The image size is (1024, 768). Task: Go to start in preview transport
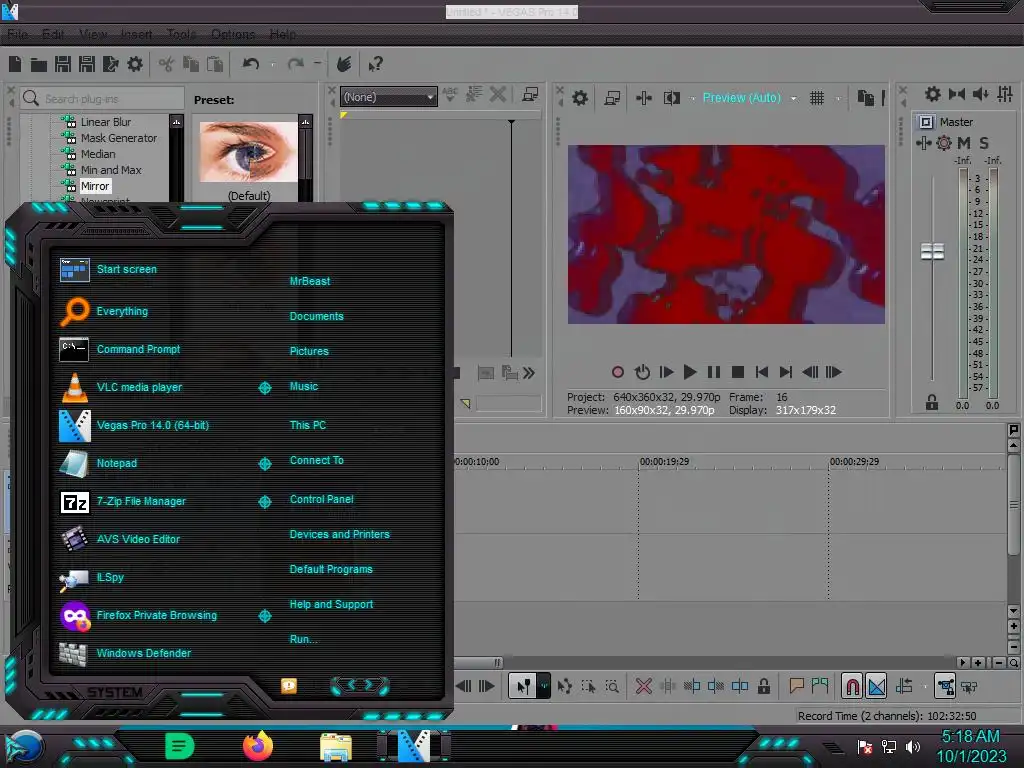(761, 372)
